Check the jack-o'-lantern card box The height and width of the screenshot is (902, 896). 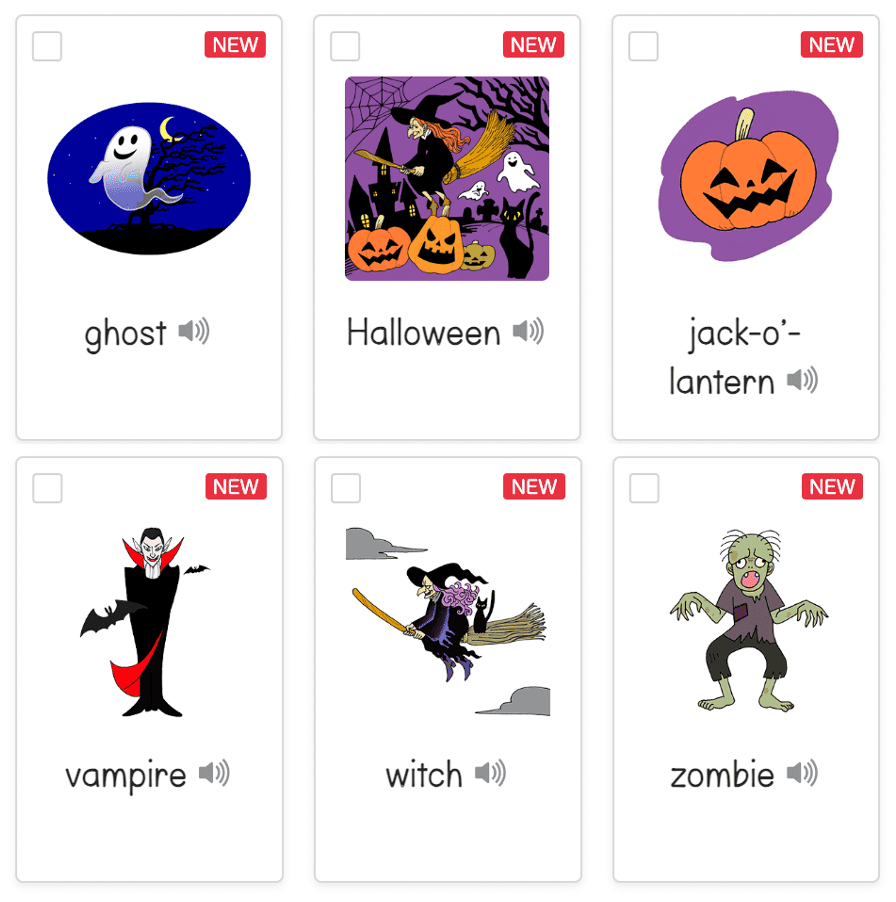[644, 46]
